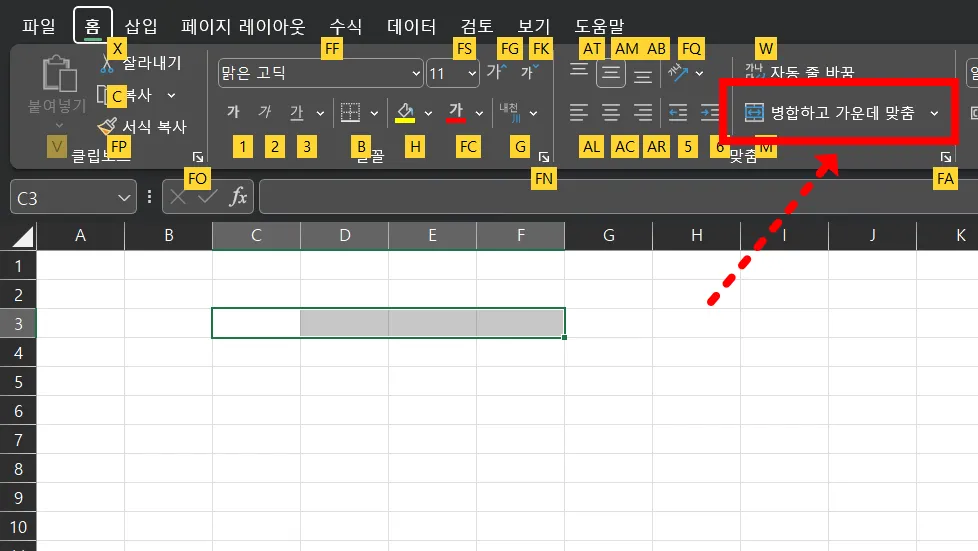Open the Alignment group dialog launcher
The height and width of the screenshot is (551, 978).
click(x=946, y=157)
